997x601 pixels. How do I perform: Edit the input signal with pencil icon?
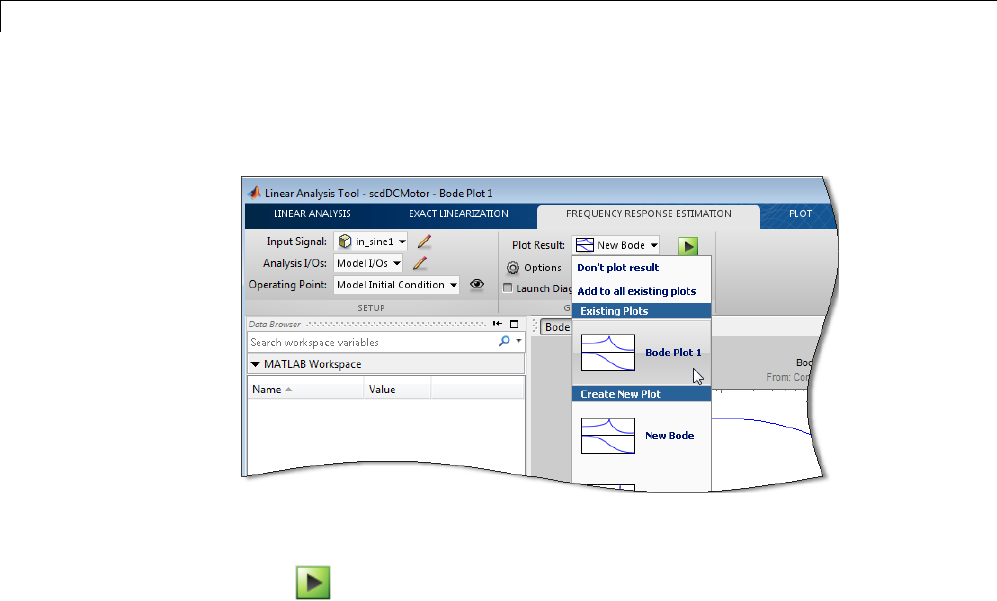coord(424,242)
